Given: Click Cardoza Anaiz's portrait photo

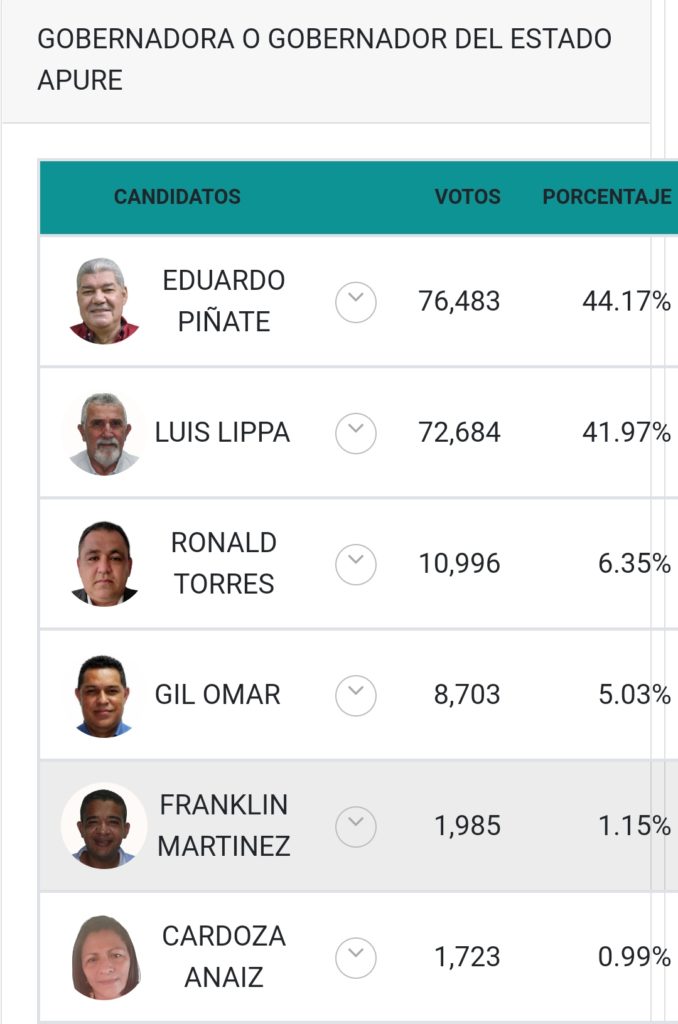Looking at the screenshot, I should pos(105,957).
